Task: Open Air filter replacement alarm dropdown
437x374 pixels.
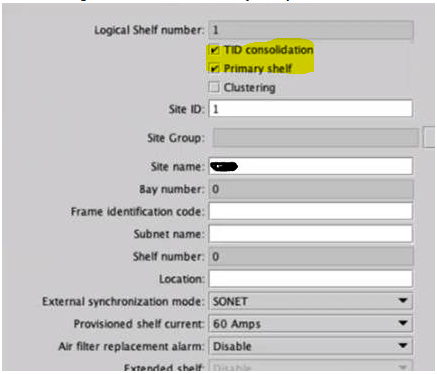Action: [311, 346]
